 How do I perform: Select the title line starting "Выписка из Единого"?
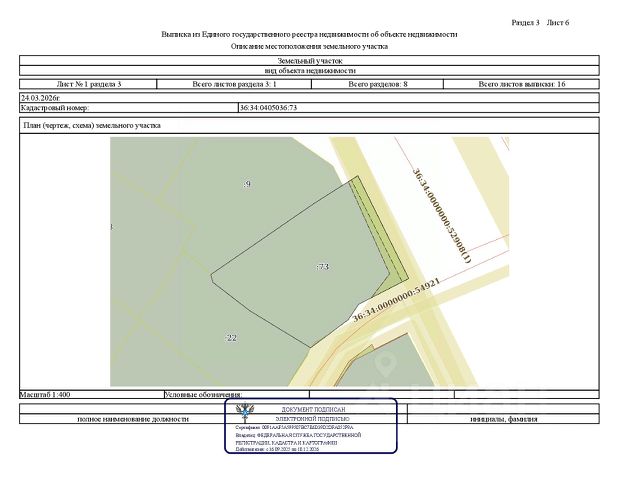tap(309, 34)
